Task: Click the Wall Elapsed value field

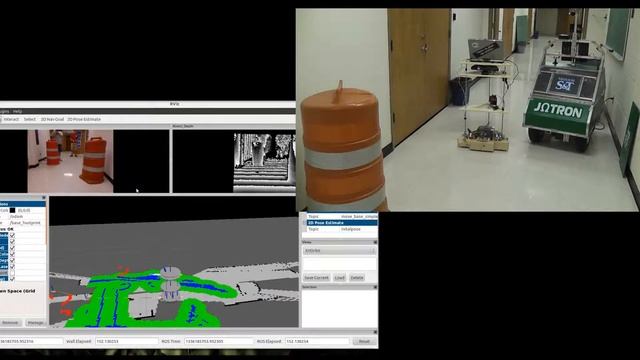Action: 126,341
